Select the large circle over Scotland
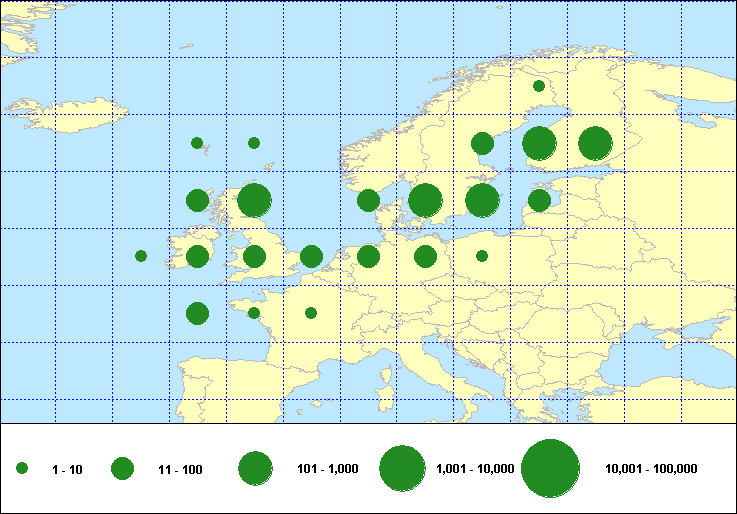 click(254, 200)
